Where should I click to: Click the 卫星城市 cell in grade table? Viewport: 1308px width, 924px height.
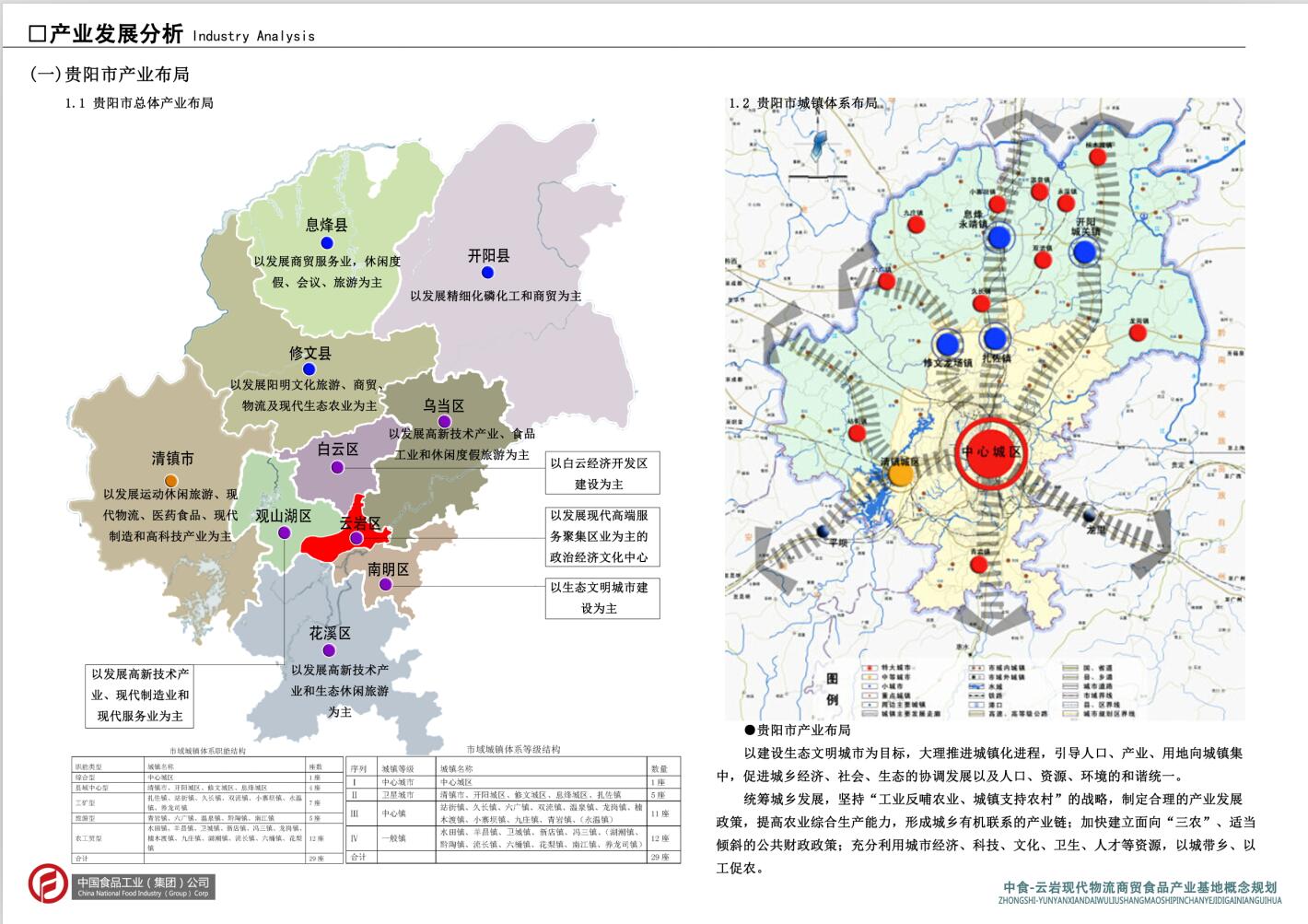coord(398,794)
